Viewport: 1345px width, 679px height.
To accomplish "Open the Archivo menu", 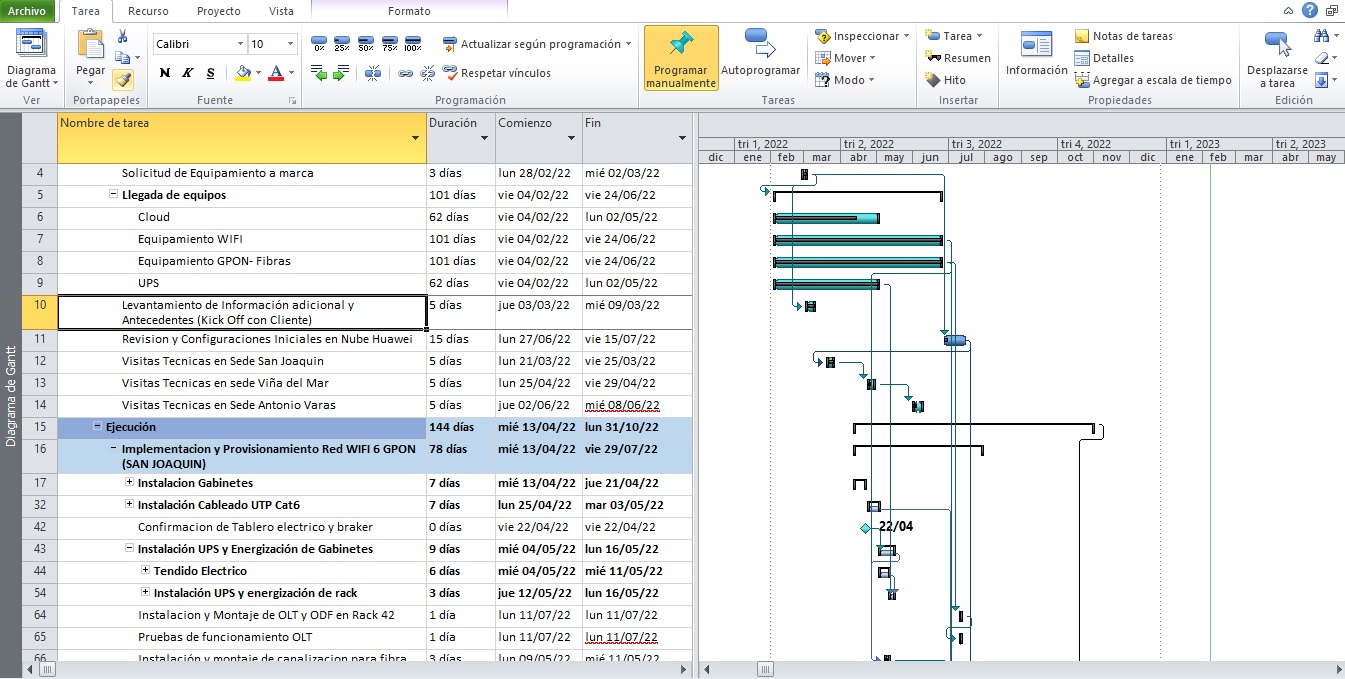I will point(27,11).
